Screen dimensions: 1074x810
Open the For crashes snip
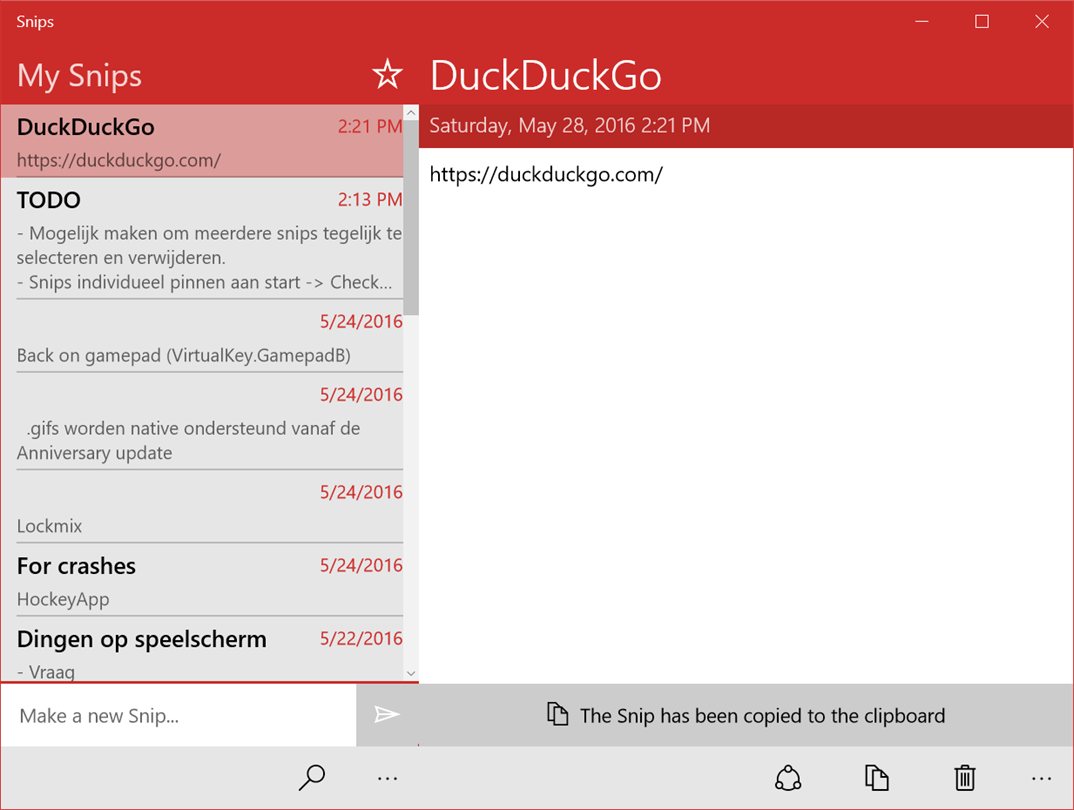pos(203,581)
